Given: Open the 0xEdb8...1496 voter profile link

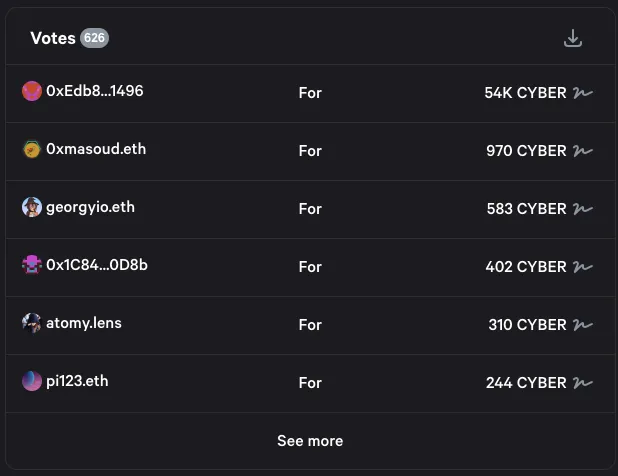Looking at the screenshot, I should tap(95, 91).
